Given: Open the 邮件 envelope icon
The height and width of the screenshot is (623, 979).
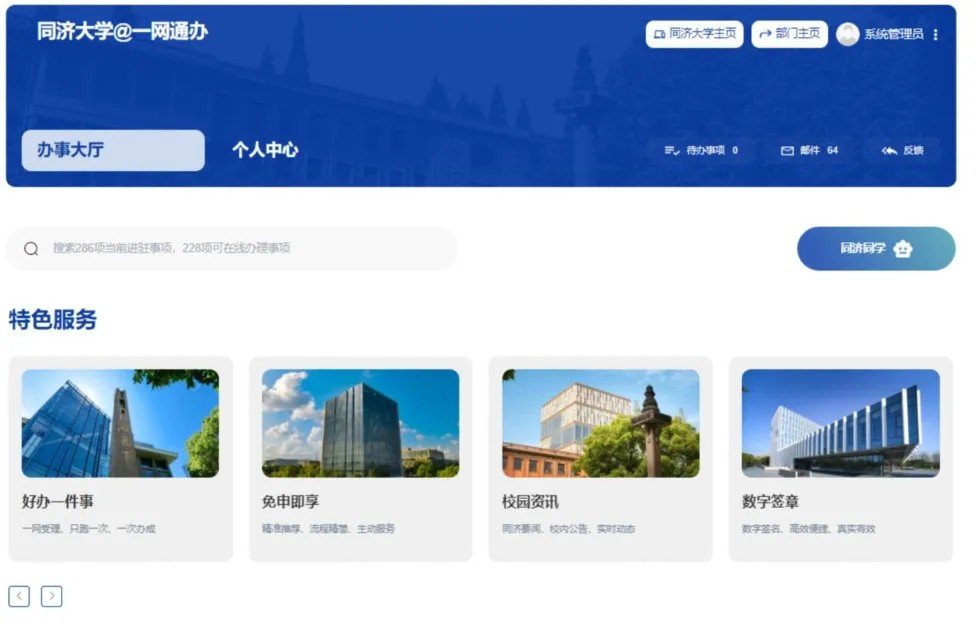Looking at the screenshot, I should pyautogui.click(x=787, y=151).
